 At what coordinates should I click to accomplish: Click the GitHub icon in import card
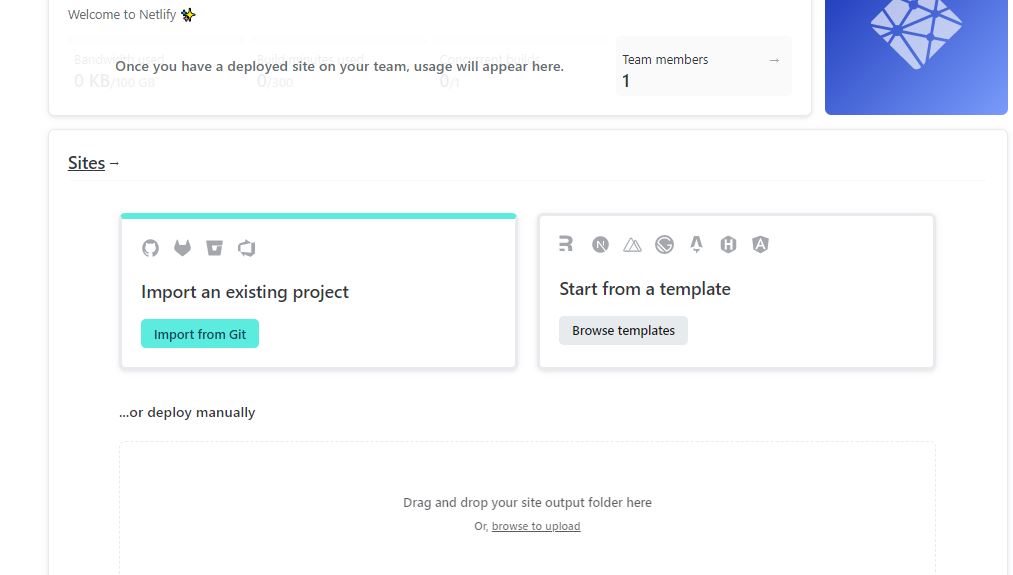pos(151,248)
